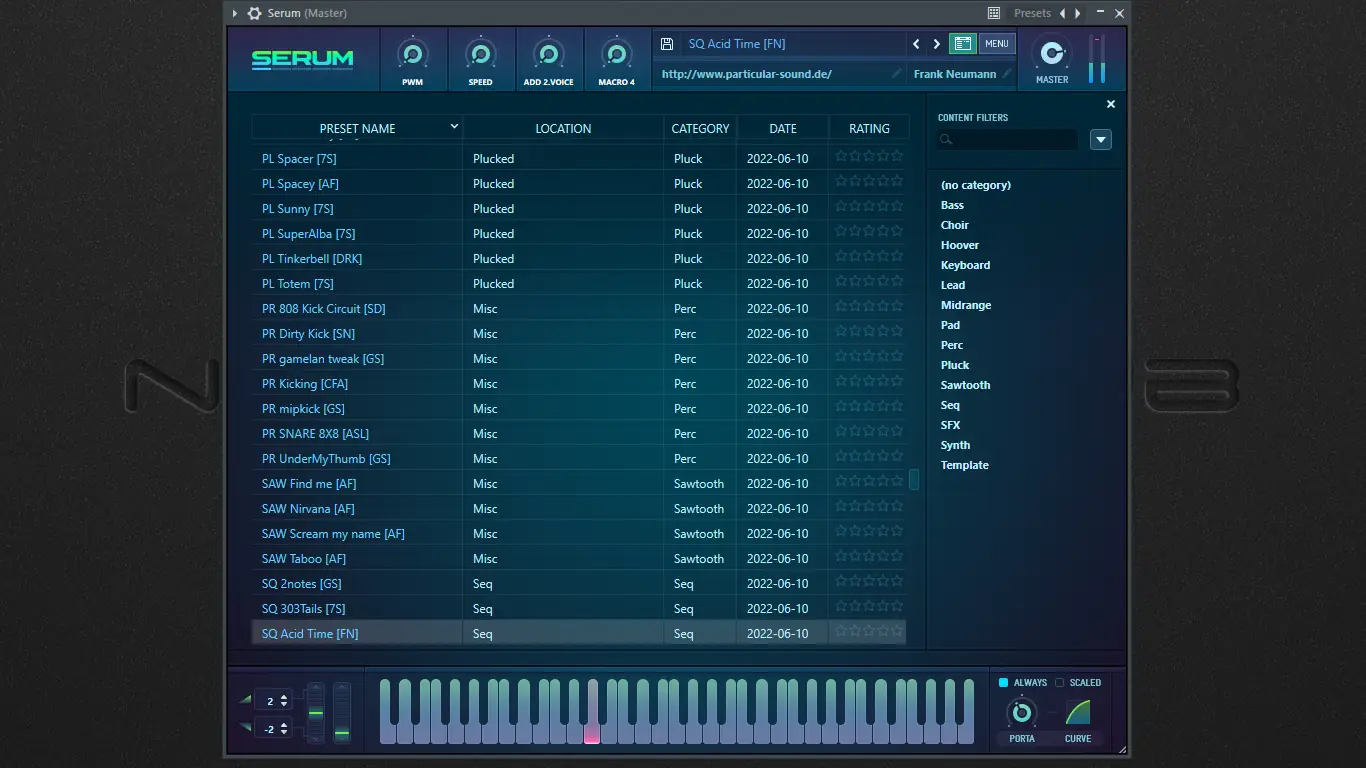Image resolution: width=1366 pixels, height=768 pixels.
Task: Toggle the preset browser view icon
Action: 962,44
